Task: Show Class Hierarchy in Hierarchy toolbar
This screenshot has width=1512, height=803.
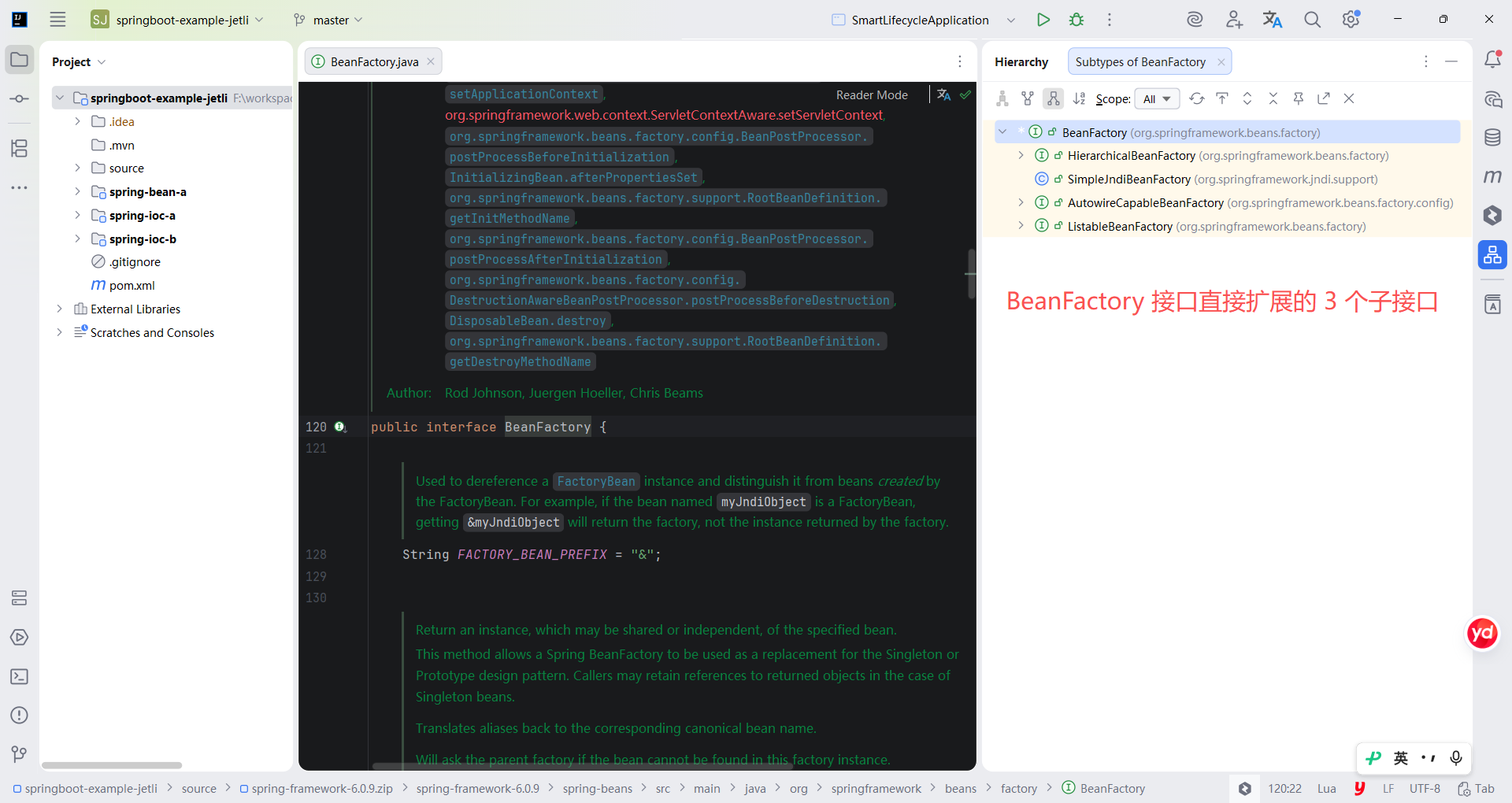Action: coord(1002,98)
